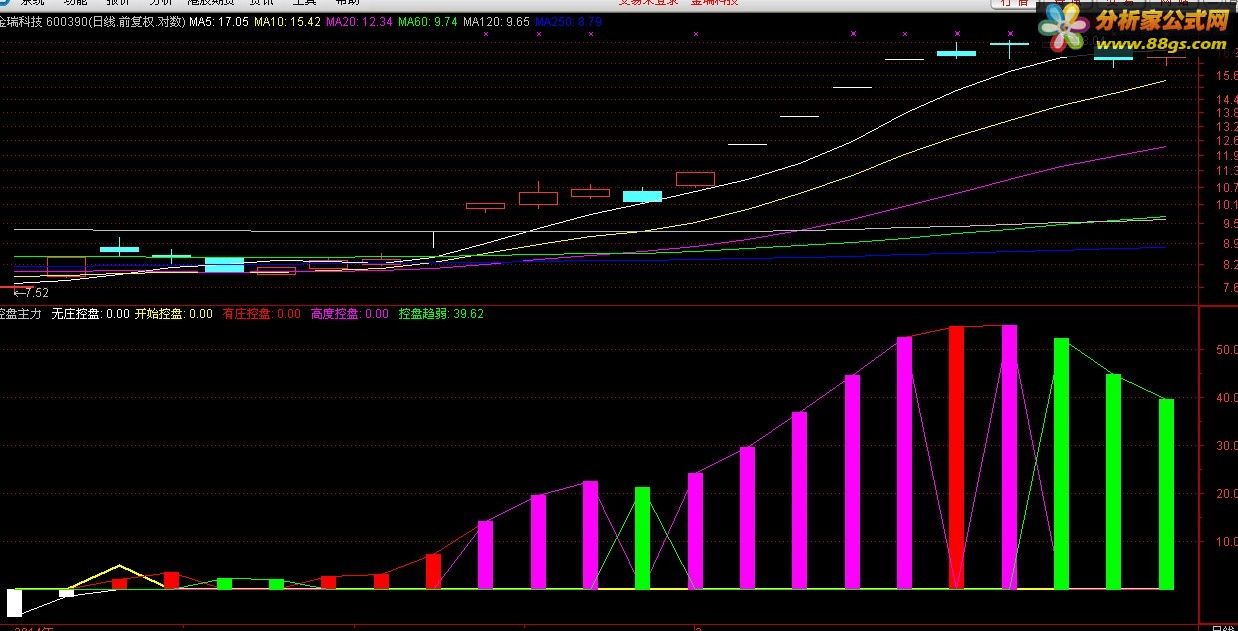Select the MA10: 15.42 indicator label

click(x=287, y=21)
